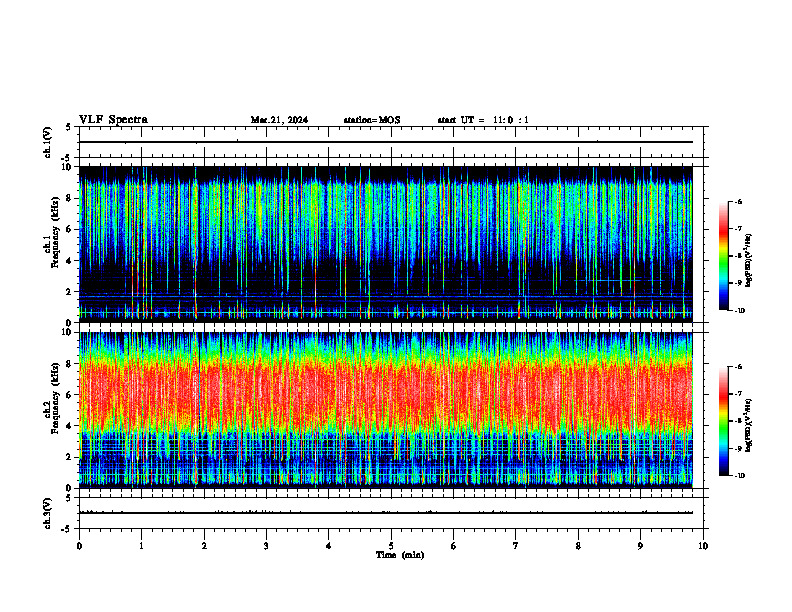Click the ch.1 frequency axis tick "6"
792x612 pixels.
pyautogui.click(x=70, y=229)
